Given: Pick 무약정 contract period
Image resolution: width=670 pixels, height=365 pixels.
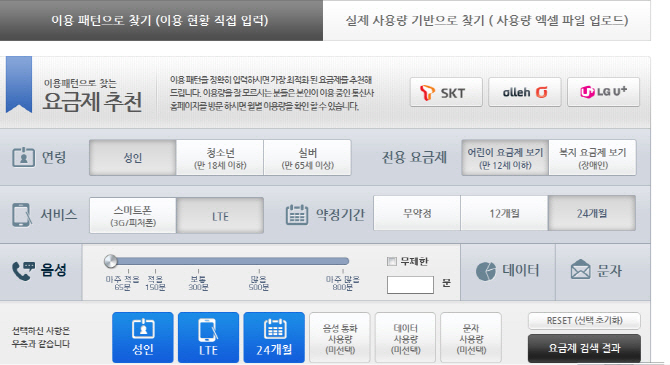Looking at the screenshot, I should click(x=417, y=213).
